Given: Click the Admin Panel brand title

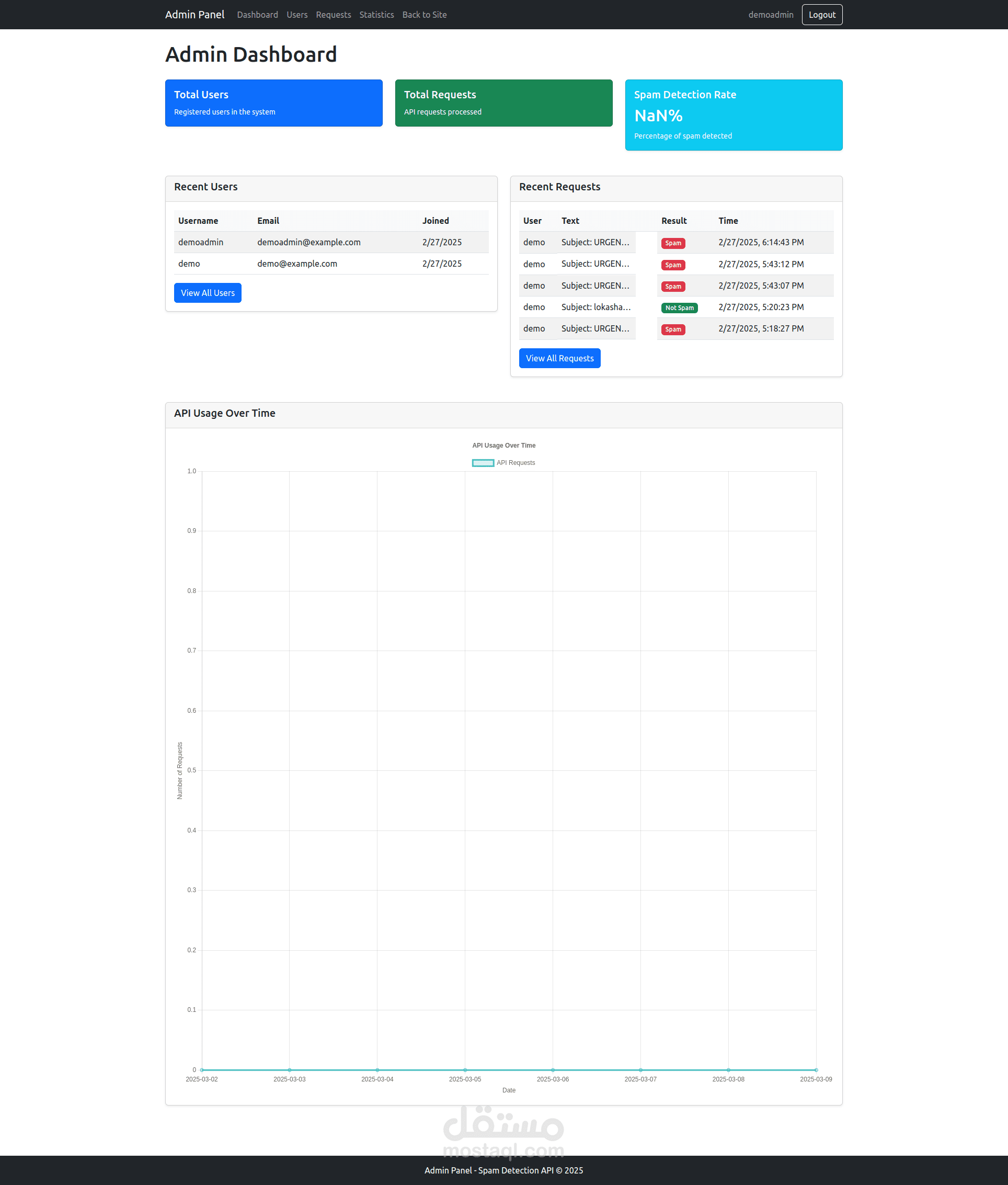Looking at the screenshot, I should coord(194,15).
